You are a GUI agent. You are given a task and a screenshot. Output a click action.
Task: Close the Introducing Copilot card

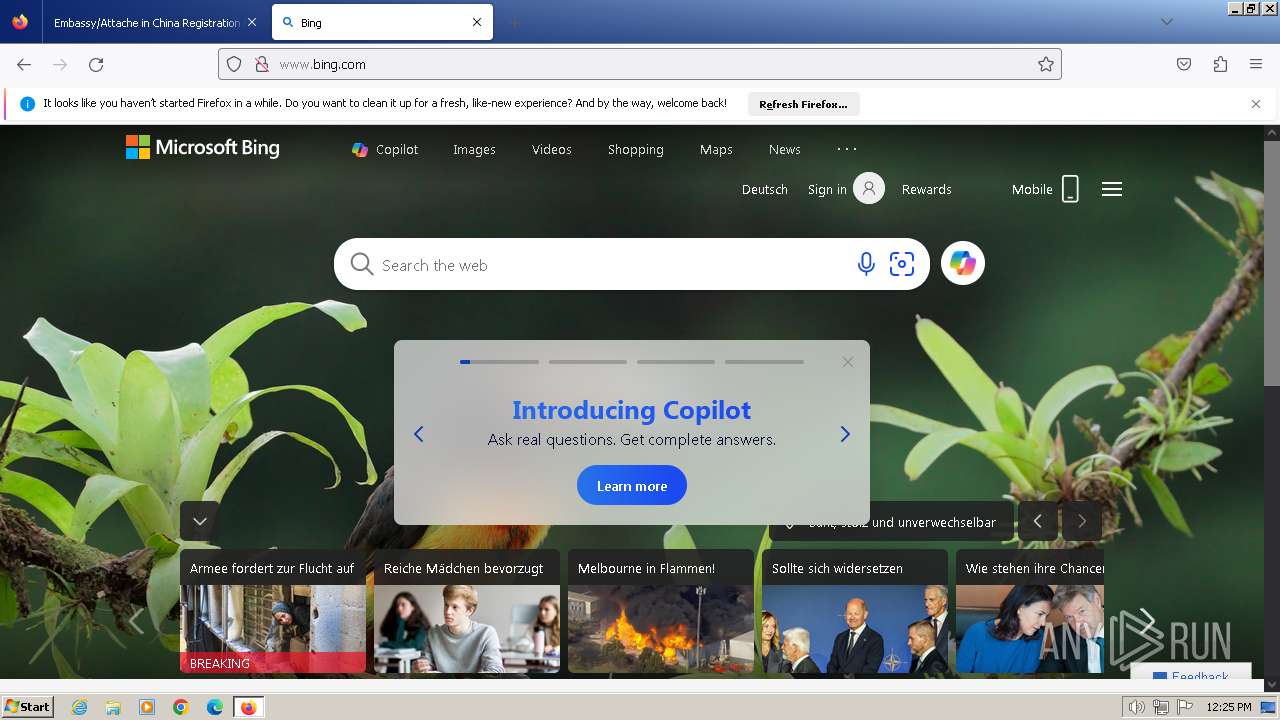point(848,362)
